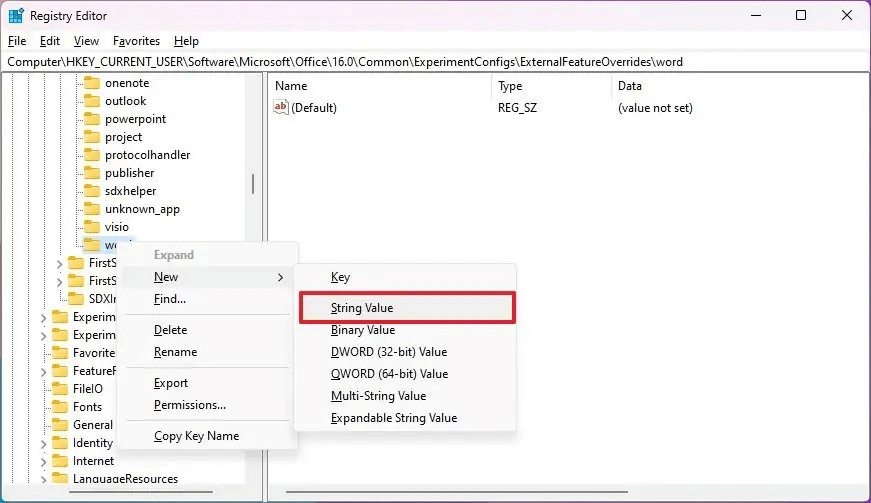Expand the Fonts key chevron
The height and width of the screenshot is (503, 871).
pos(44,407)
